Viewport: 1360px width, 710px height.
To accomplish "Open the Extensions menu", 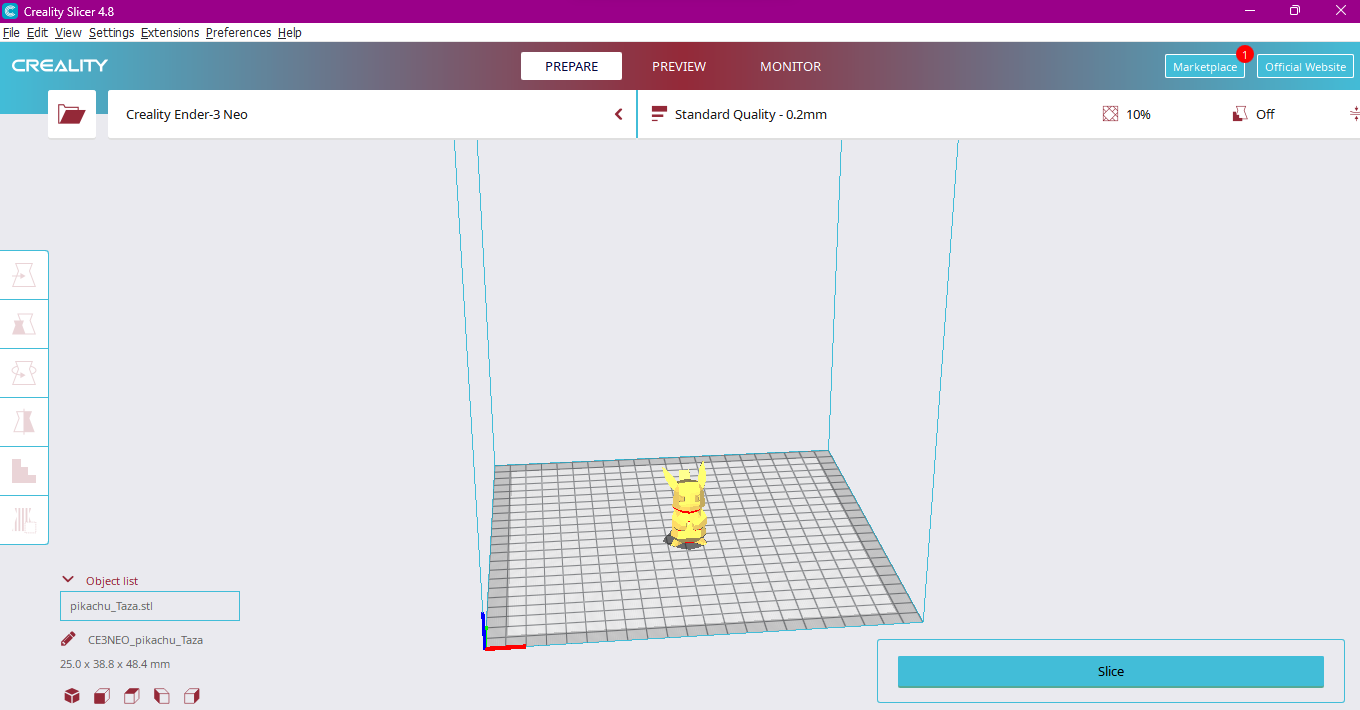I will click(x=170, y=32).
